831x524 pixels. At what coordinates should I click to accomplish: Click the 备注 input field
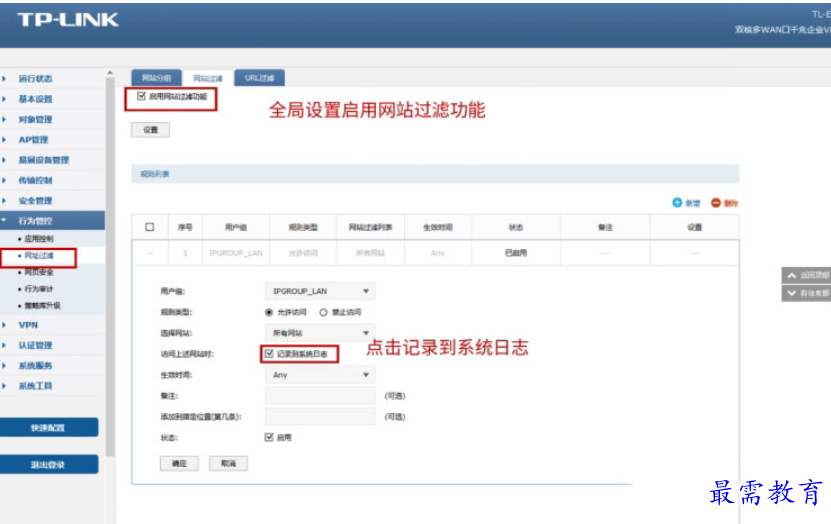click(320, 395)
